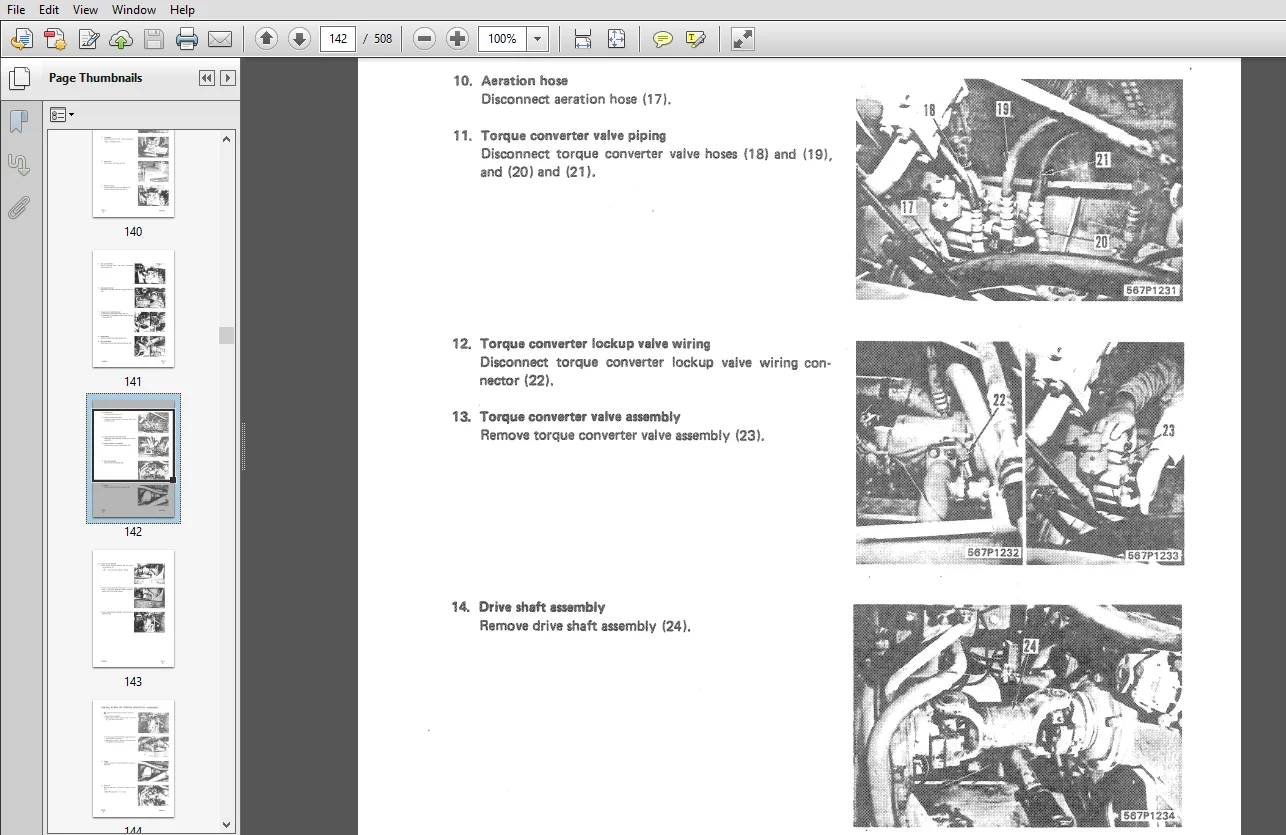The width and height of the screenshot is (1286, 835).
Task: Click the Fit one full page icon
Action: click(616, 39)
